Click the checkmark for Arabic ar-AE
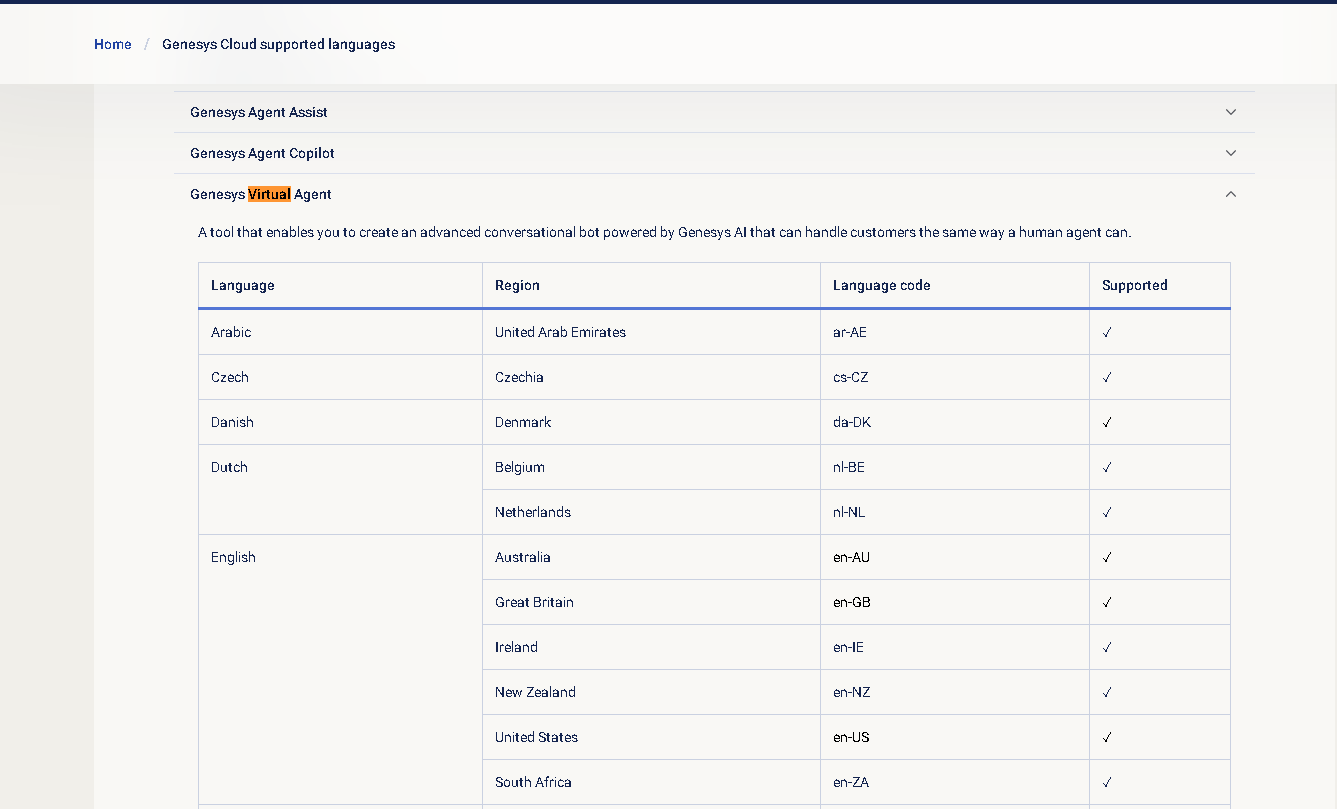This screenshot has width=1337, height=809. tap(1107, 332)
